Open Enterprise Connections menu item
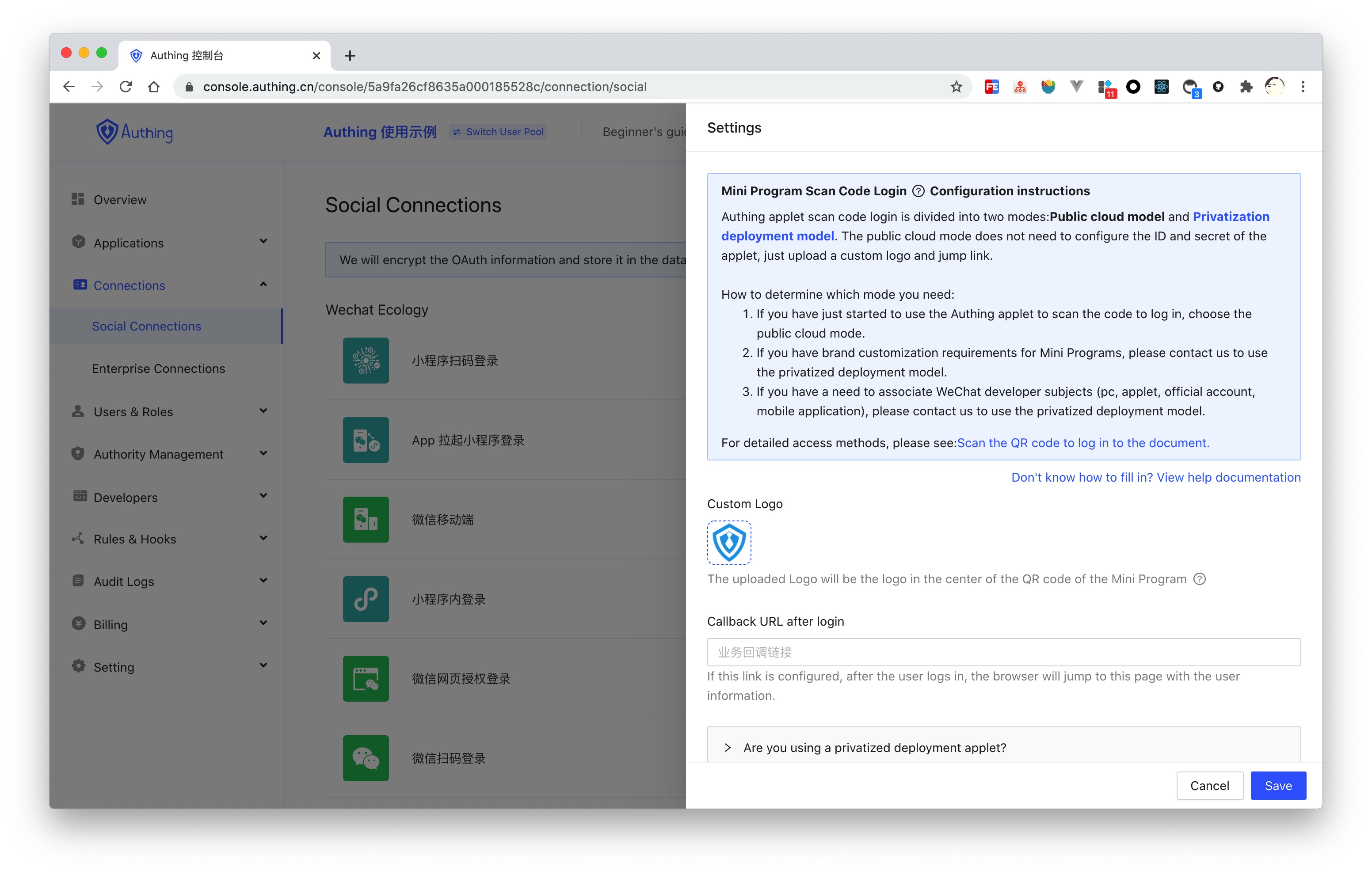Viewport: 1372px width, 874px height. 158,369
